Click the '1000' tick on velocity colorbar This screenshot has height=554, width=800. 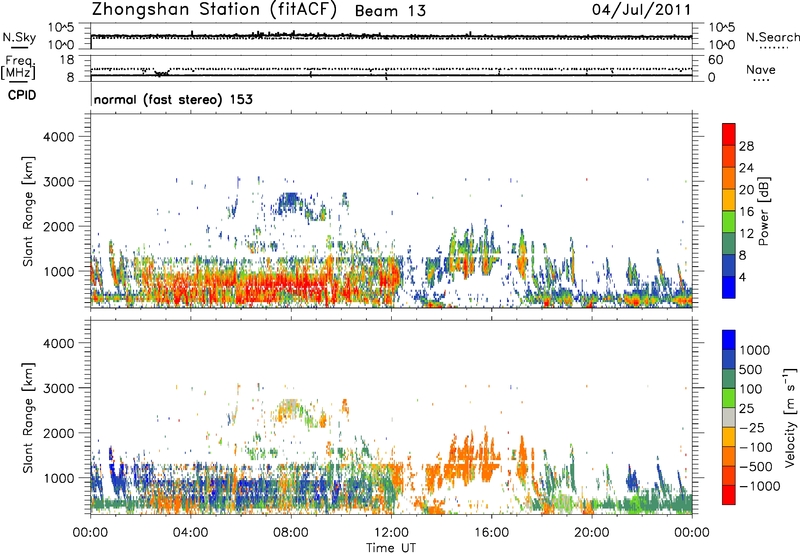(x=754, y=350)
